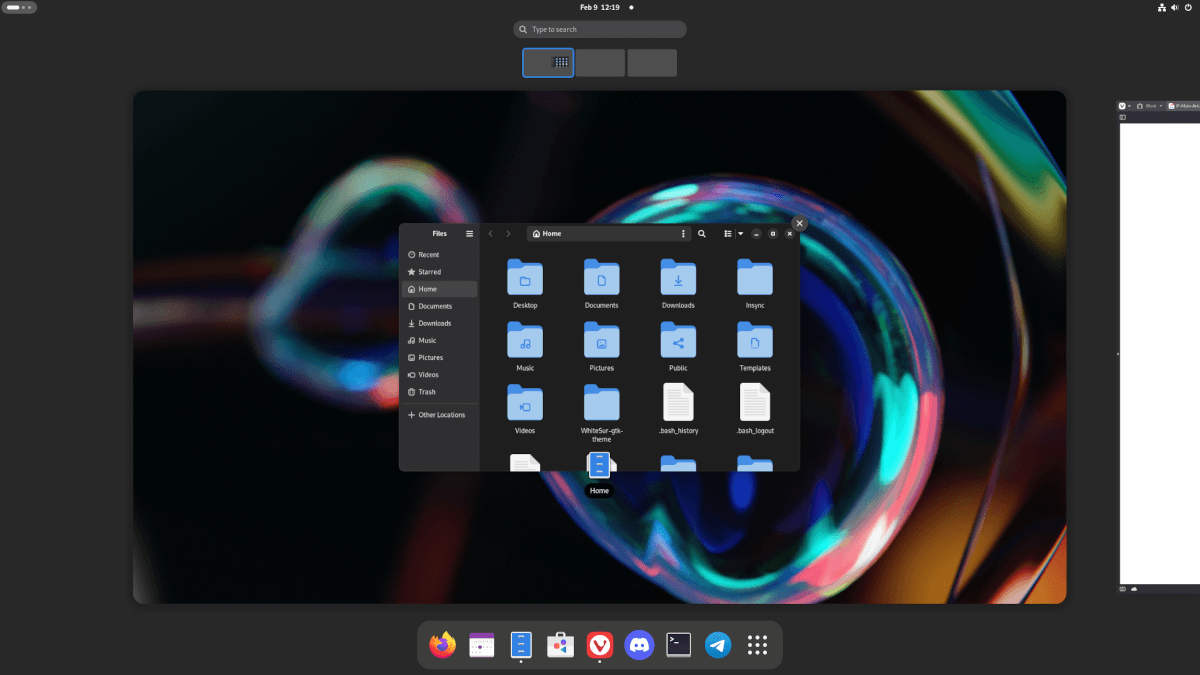Open the Show Applications grid in the dock
The width and height of the screenshot is (1200, 675).
(757, 644)
